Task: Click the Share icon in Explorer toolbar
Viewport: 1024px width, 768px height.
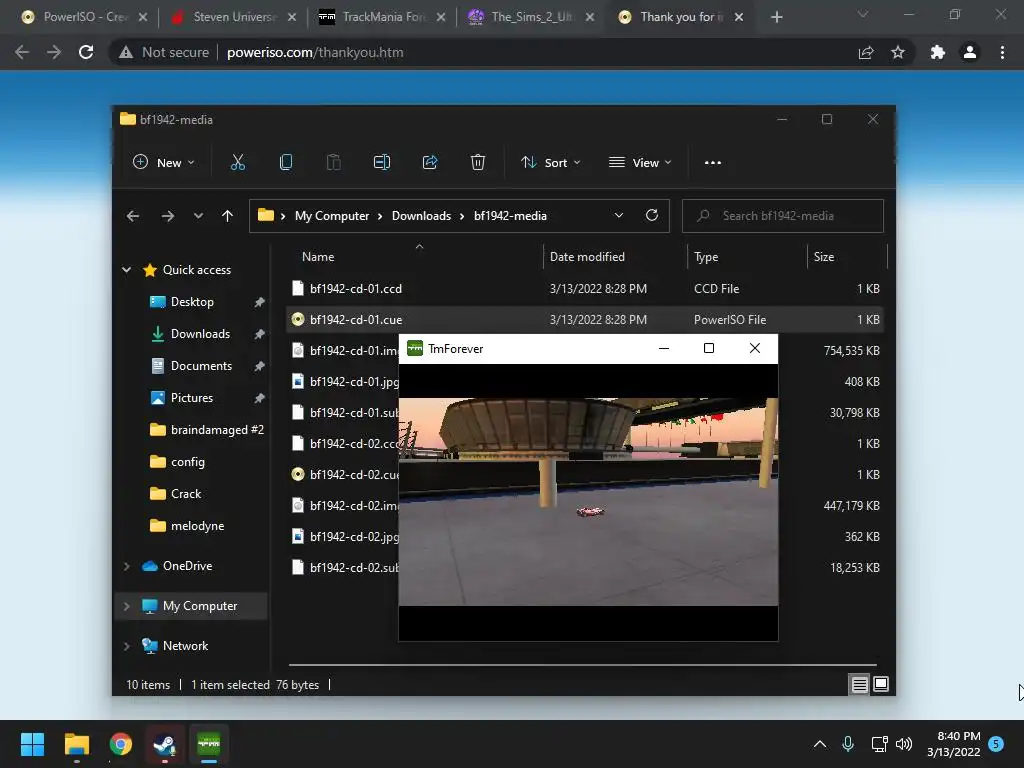Action: pyautogui.click(x=430, y=163)
